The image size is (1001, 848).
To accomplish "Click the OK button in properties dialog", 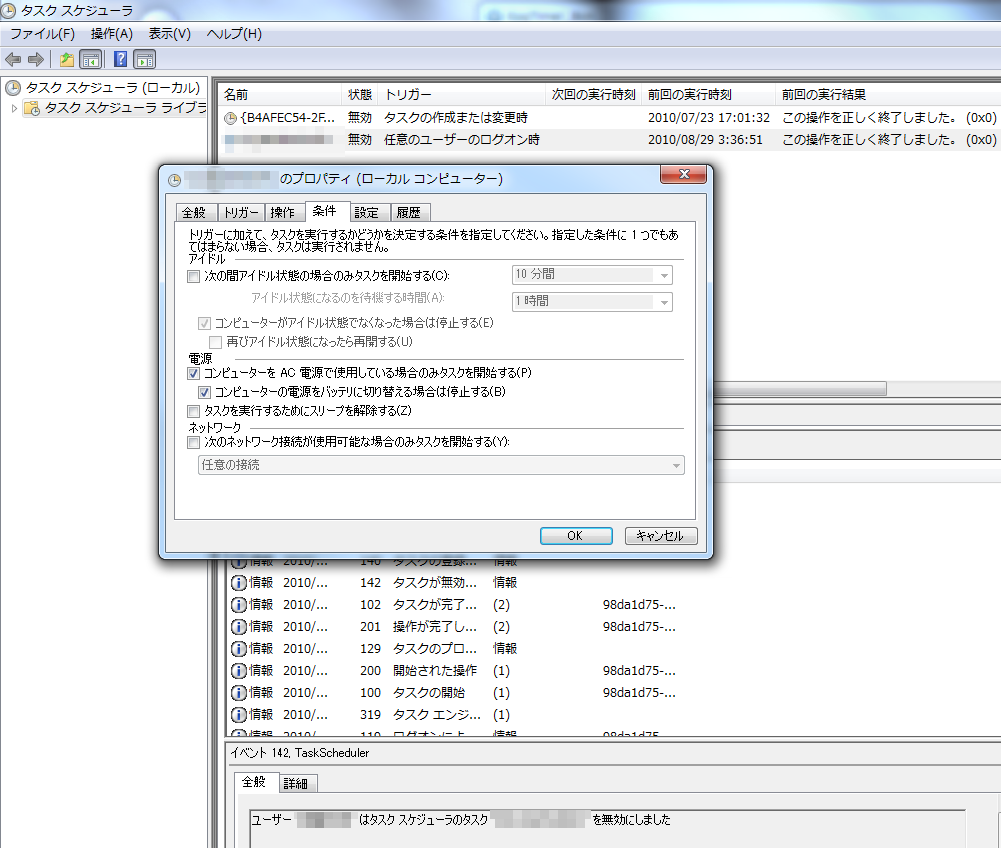I will pyautogui.click(x=575, y=536).
